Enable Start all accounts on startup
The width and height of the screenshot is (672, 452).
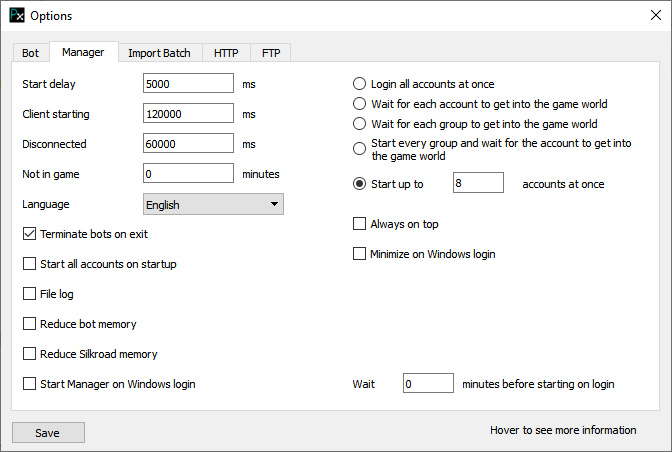[x=30, y=264]
